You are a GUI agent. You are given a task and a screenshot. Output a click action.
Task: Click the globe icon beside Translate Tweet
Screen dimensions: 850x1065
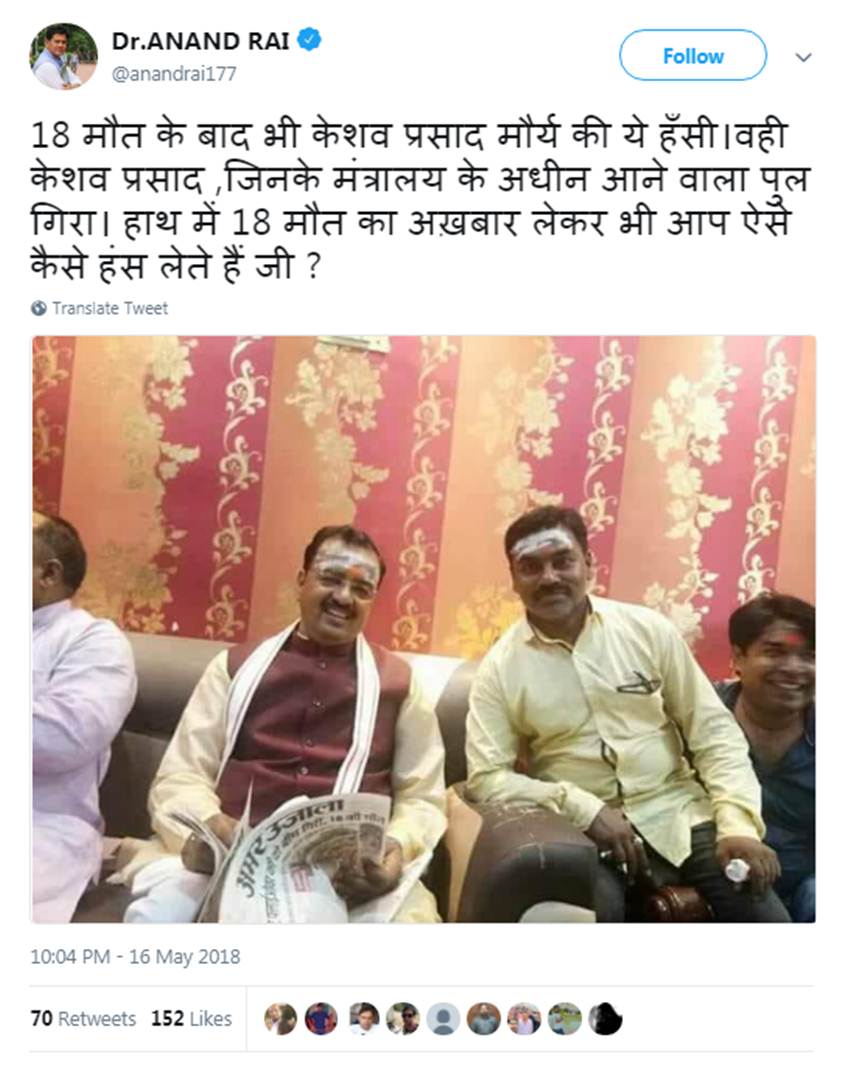click(x=39, y=308)
